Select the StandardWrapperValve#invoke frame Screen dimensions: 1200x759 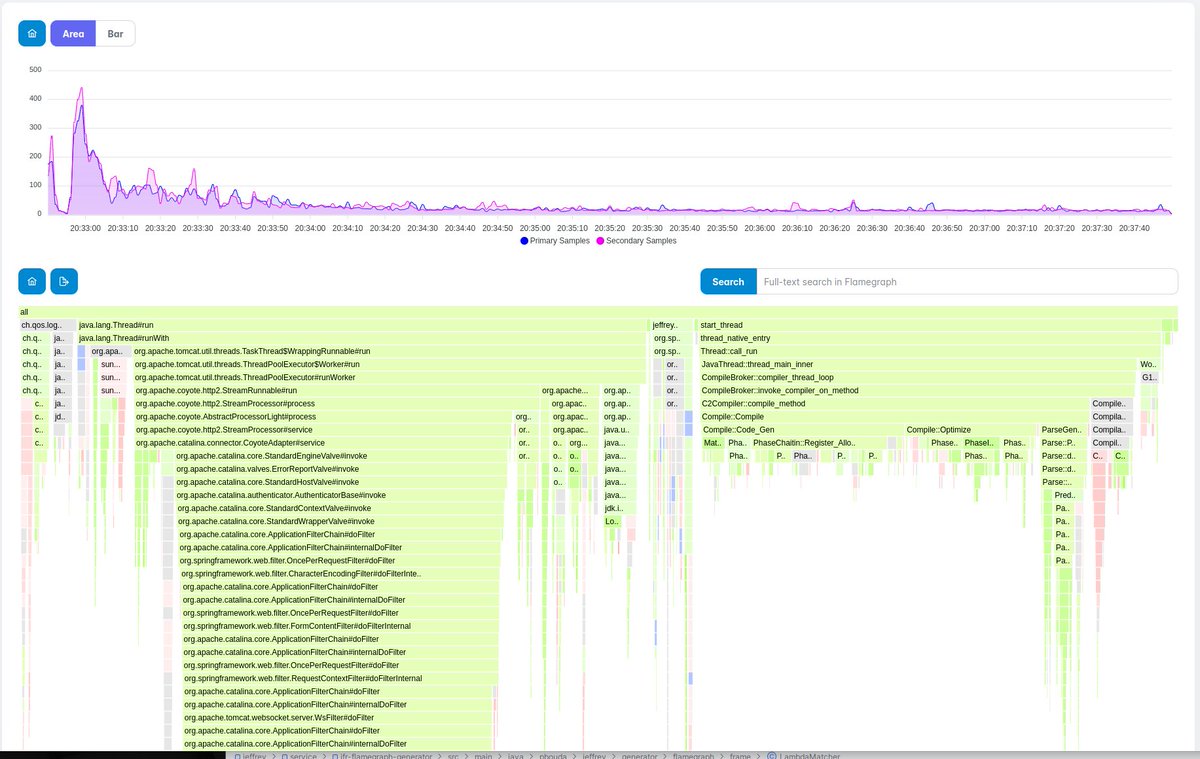tap(341, 520)
